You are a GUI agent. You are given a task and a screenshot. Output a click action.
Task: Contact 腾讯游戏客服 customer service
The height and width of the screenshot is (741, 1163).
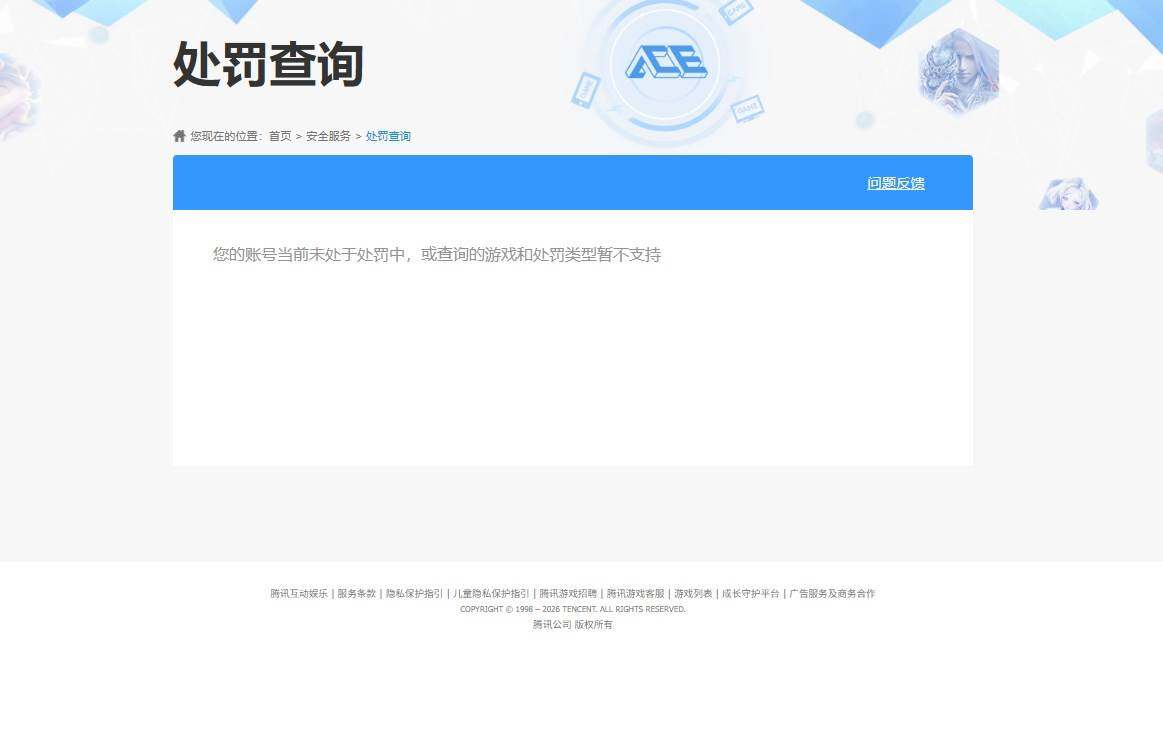coord(634,593)
